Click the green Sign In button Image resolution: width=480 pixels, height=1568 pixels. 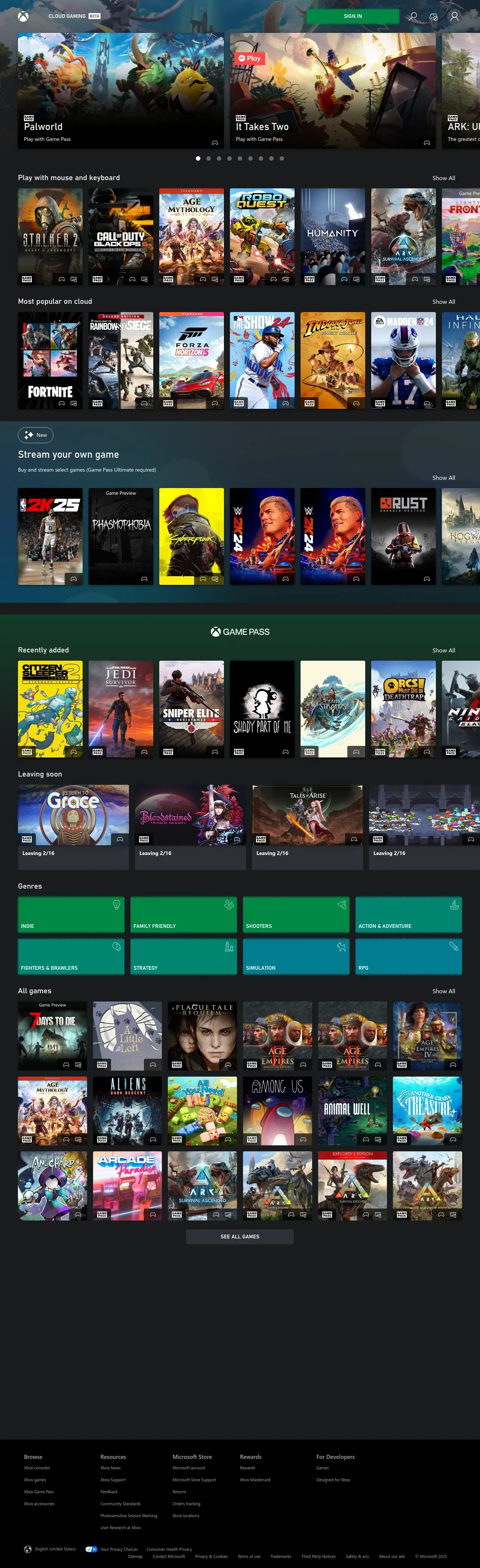pyautogui.click(x=353, y=16)
